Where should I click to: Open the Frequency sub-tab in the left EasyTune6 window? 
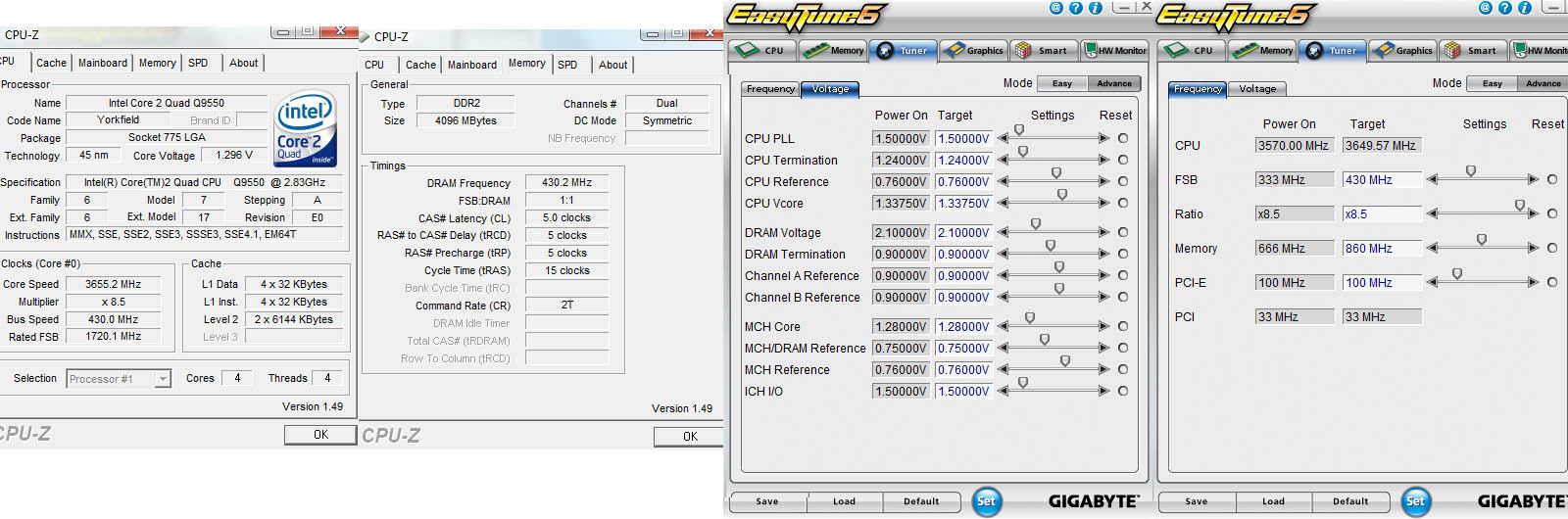[x=770, y=89]
